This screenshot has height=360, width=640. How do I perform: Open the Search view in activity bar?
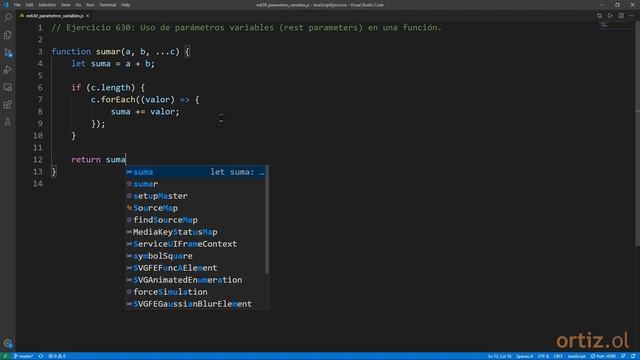click(x=8, y=18)
